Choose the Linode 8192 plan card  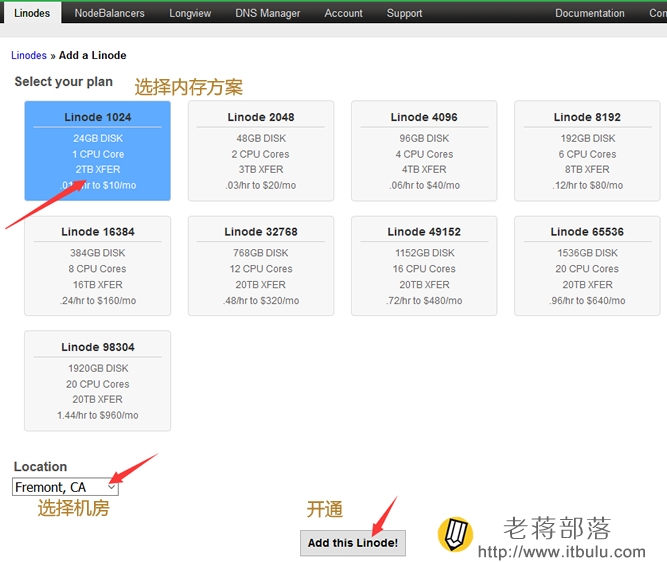coord(587,151)
